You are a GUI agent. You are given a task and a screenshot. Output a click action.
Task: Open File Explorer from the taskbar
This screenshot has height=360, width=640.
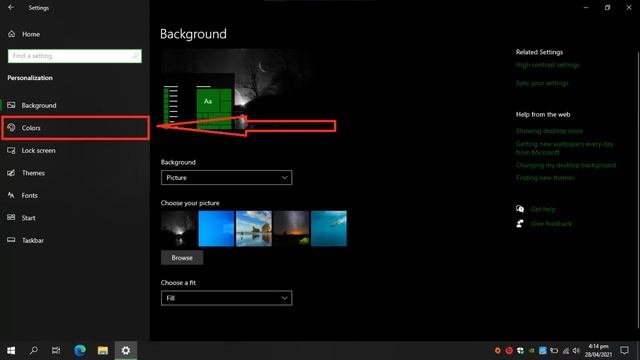[x=103, y=350]
